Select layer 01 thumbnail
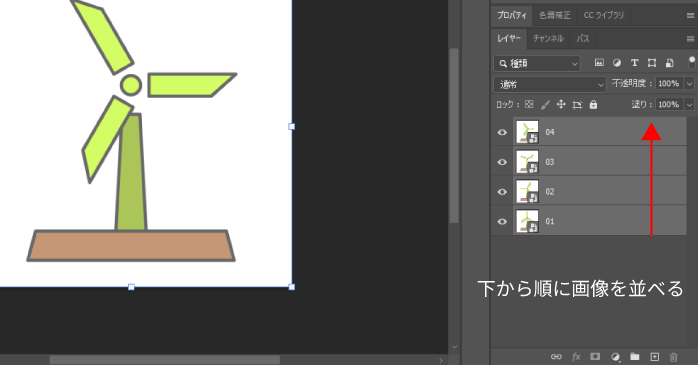 click(528, 221)
